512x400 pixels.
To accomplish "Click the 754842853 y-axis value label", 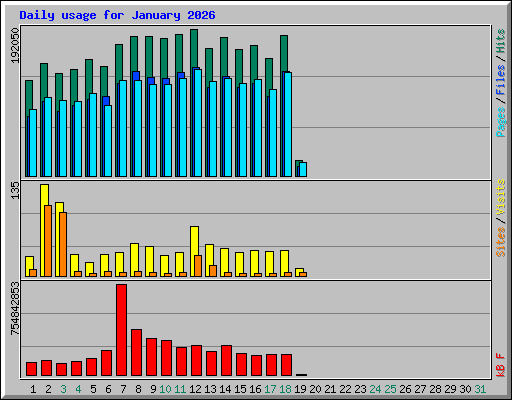I will point(15,309).
